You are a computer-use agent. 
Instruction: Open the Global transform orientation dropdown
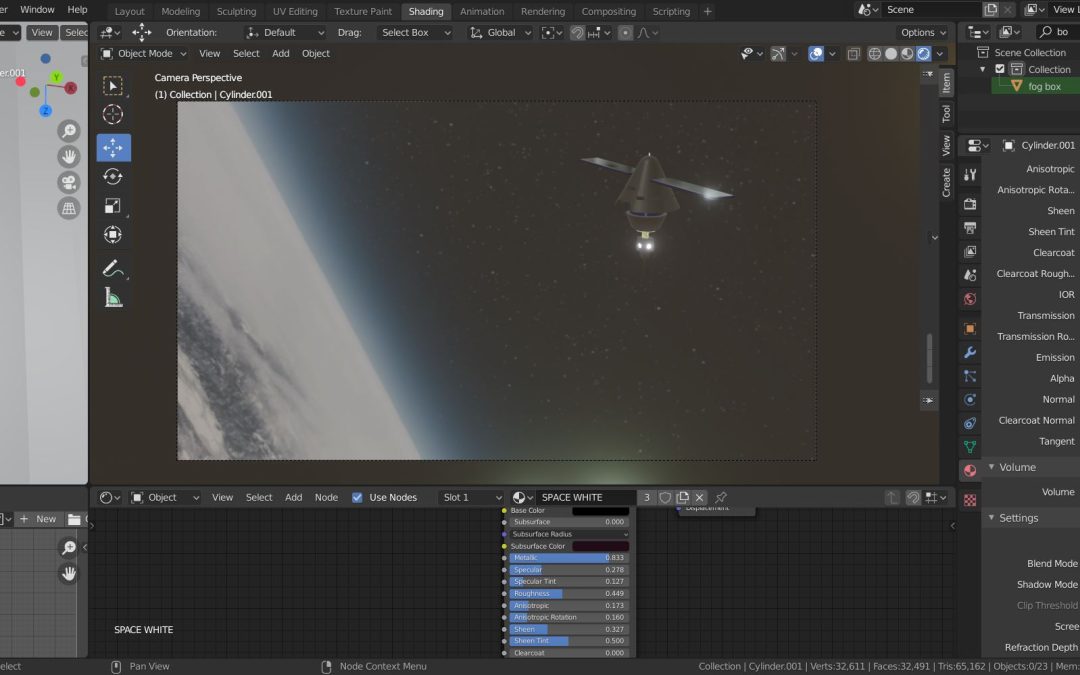point(501,32)
